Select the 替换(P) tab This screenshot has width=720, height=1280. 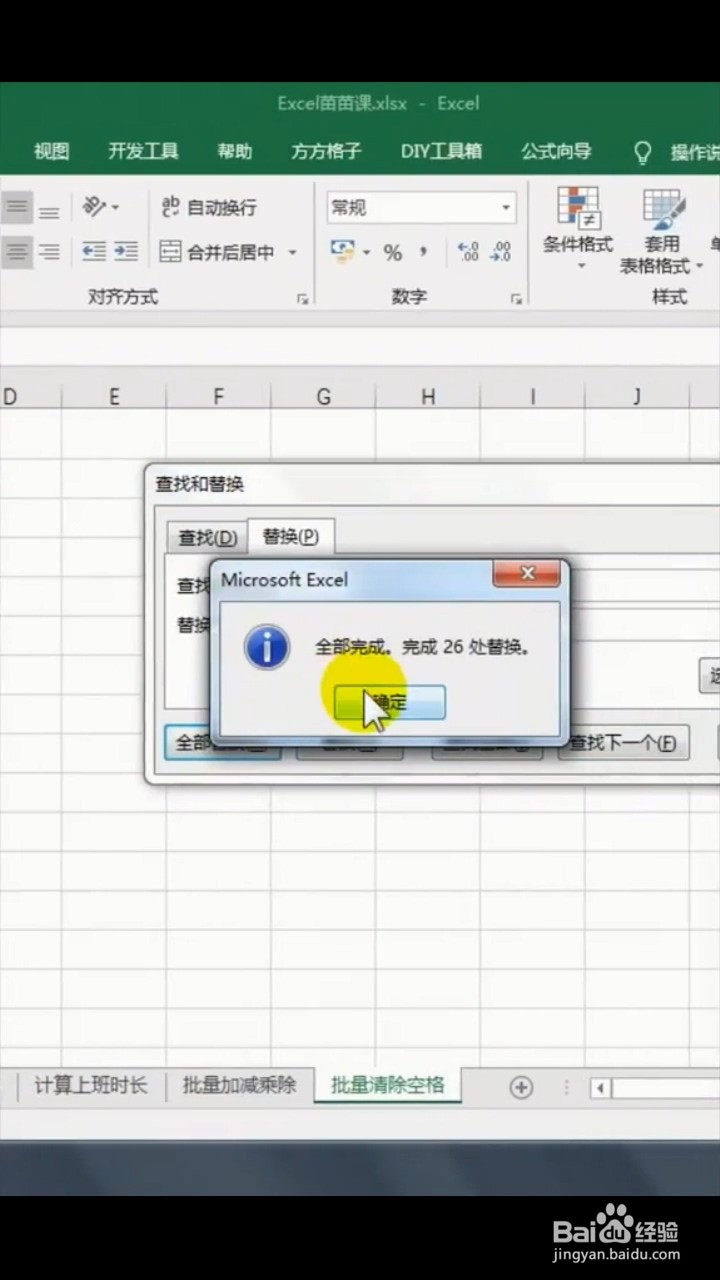point(291,537)
